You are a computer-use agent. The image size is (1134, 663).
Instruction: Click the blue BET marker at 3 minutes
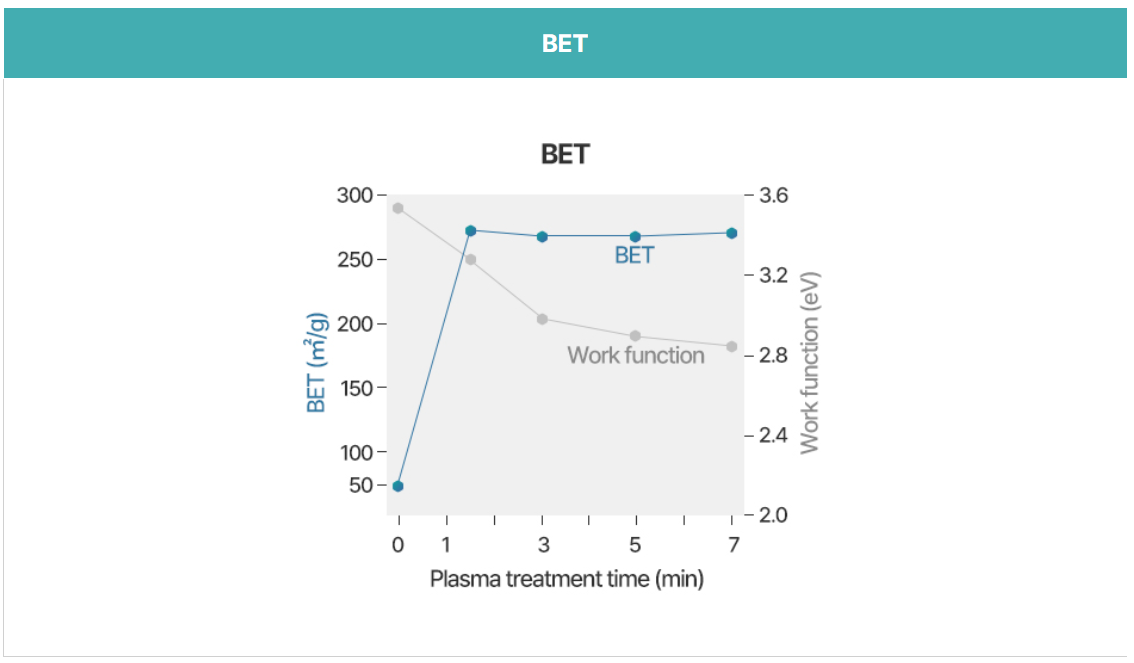coord(542,236)
